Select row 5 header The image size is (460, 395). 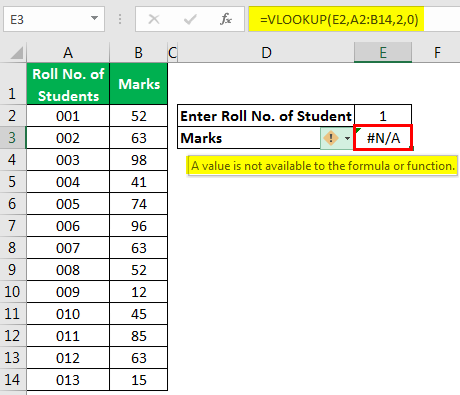coord(13,182)
